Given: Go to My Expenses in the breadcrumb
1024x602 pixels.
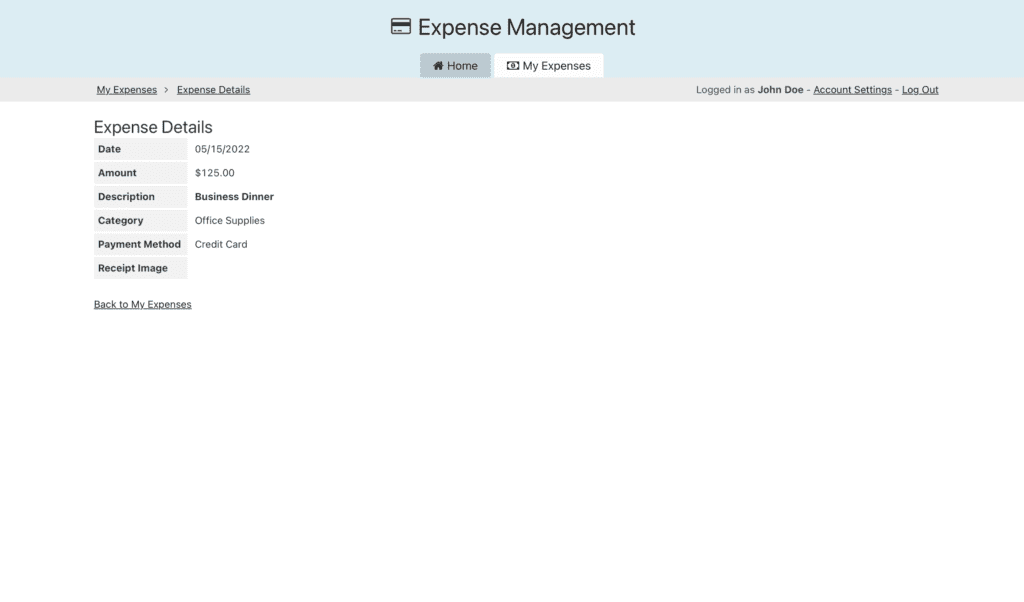Looking at the screenshot, I should (x=126, y=90).
